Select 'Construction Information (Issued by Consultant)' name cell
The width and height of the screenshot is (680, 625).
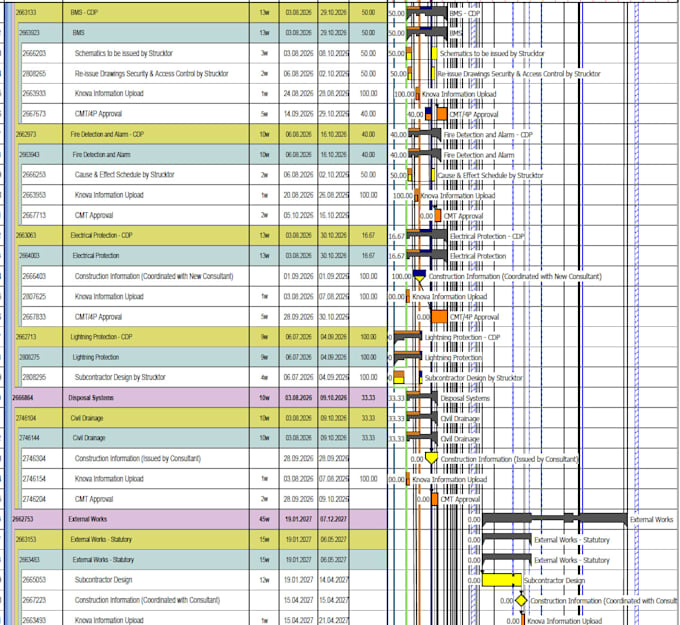(156, 458)
